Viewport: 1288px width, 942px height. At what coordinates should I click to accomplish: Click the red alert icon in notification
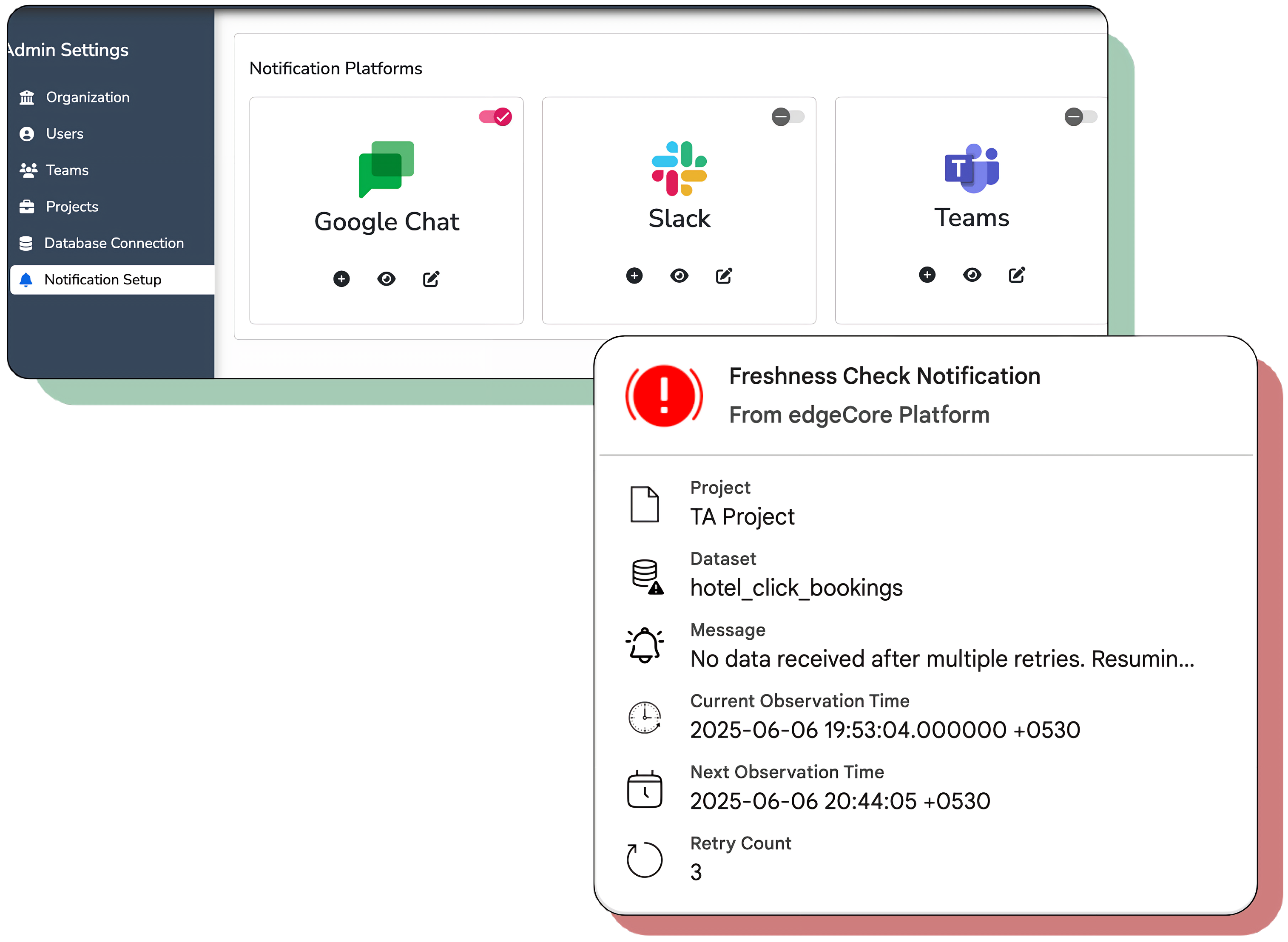(x=664, y=396)
